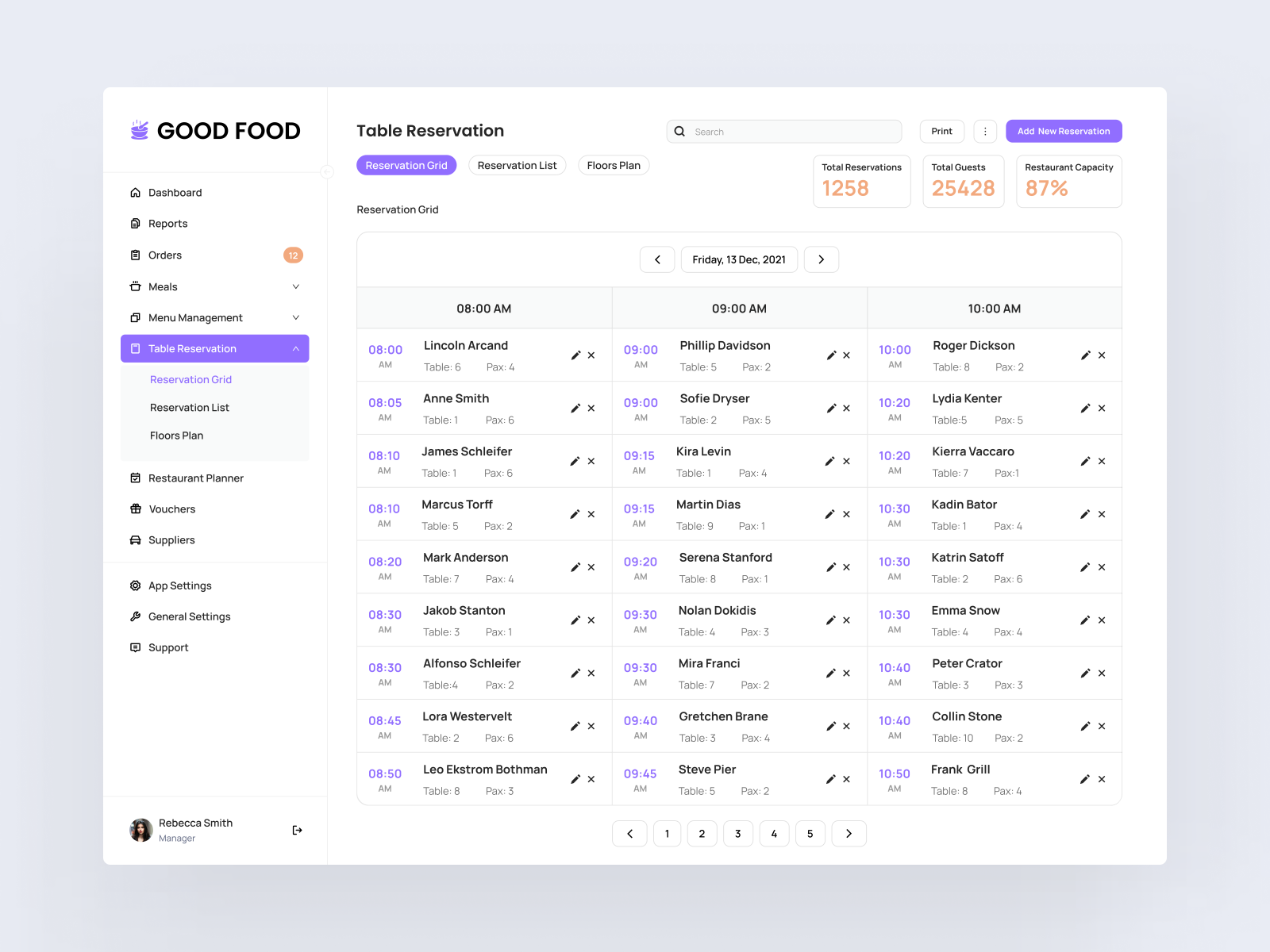Expand the Meals menu

[295, 286]
